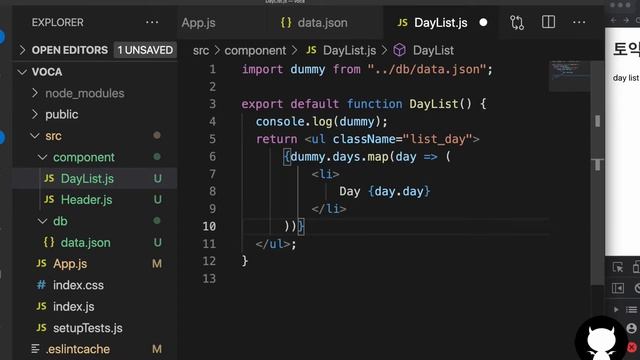This screenshot has height=360, width=640.
Task: Click the unsaved dot on DayList.js tab
Action: pos(483,22)
